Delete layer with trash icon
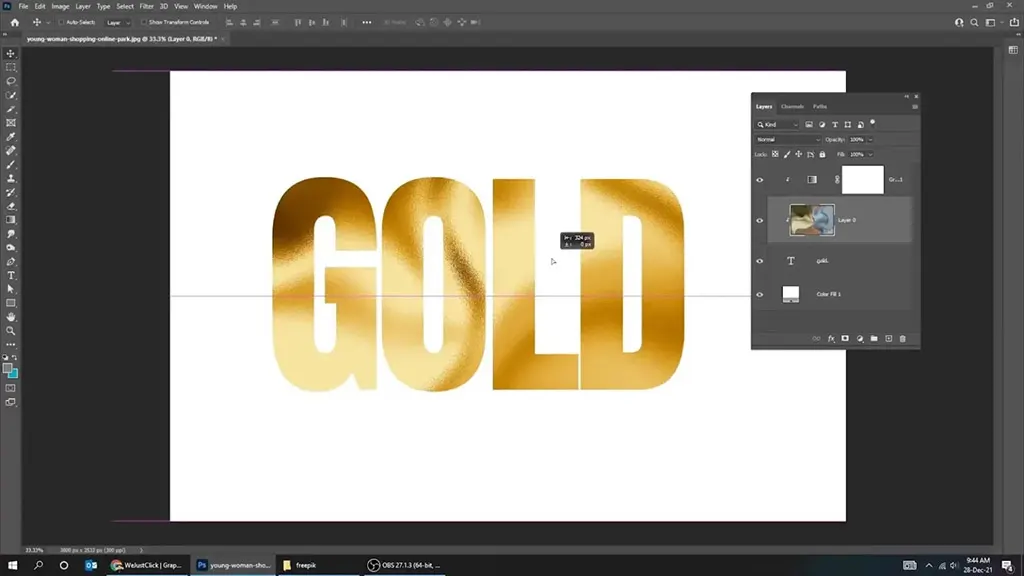Screen dimensions: 1024x576 tap(903, 339)
